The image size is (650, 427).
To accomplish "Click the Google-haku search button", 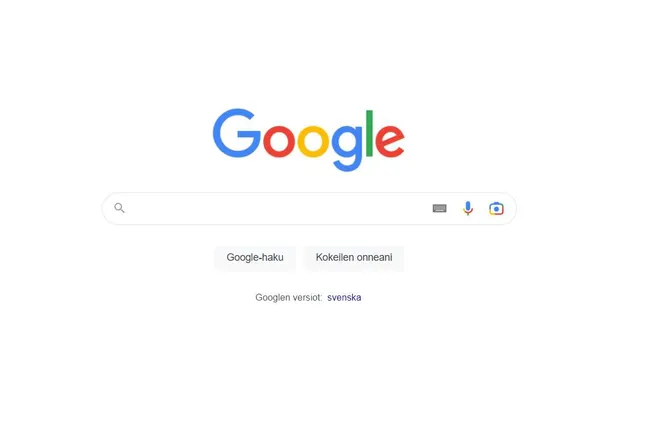I will (255, 257).
